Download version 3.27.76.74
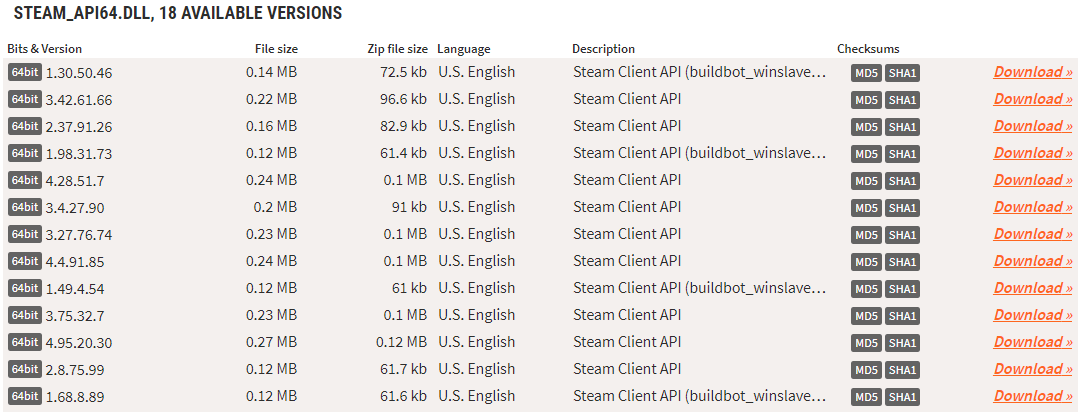 tap(1032, 234)
